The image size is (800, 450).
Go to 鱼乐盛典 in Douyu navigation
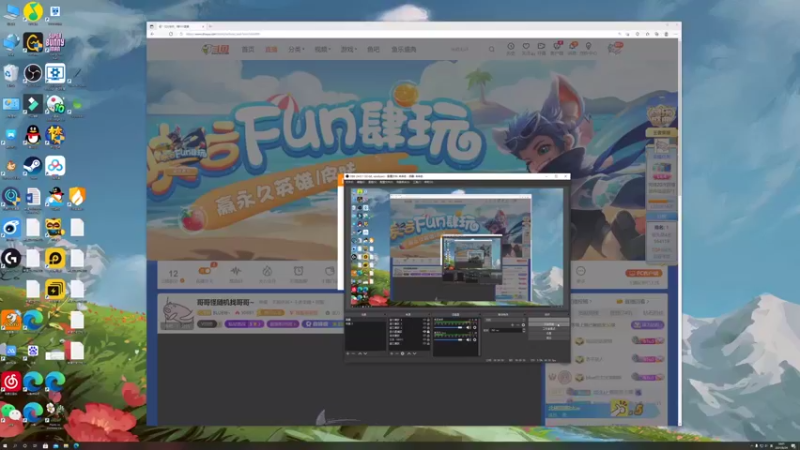click(404, 49)
